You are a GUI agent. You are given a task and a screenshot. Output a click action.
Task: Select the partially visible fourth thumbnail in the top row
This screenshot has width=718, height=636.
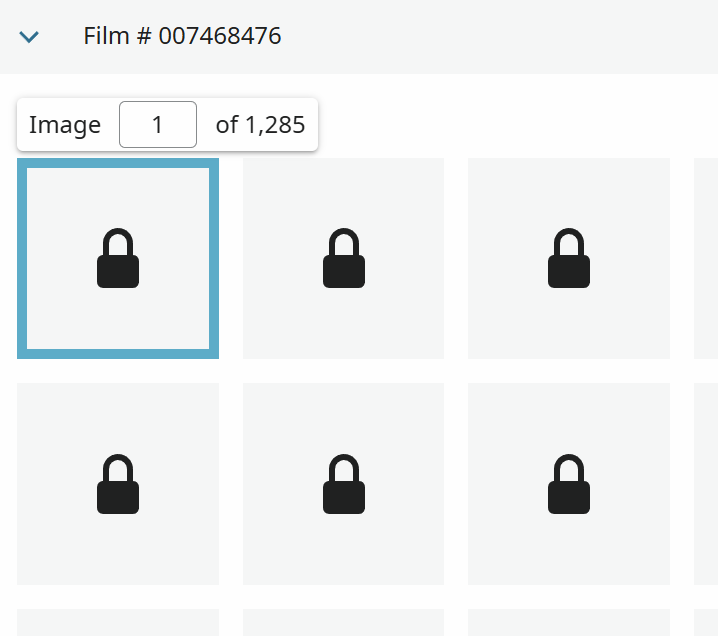(706, 258)
